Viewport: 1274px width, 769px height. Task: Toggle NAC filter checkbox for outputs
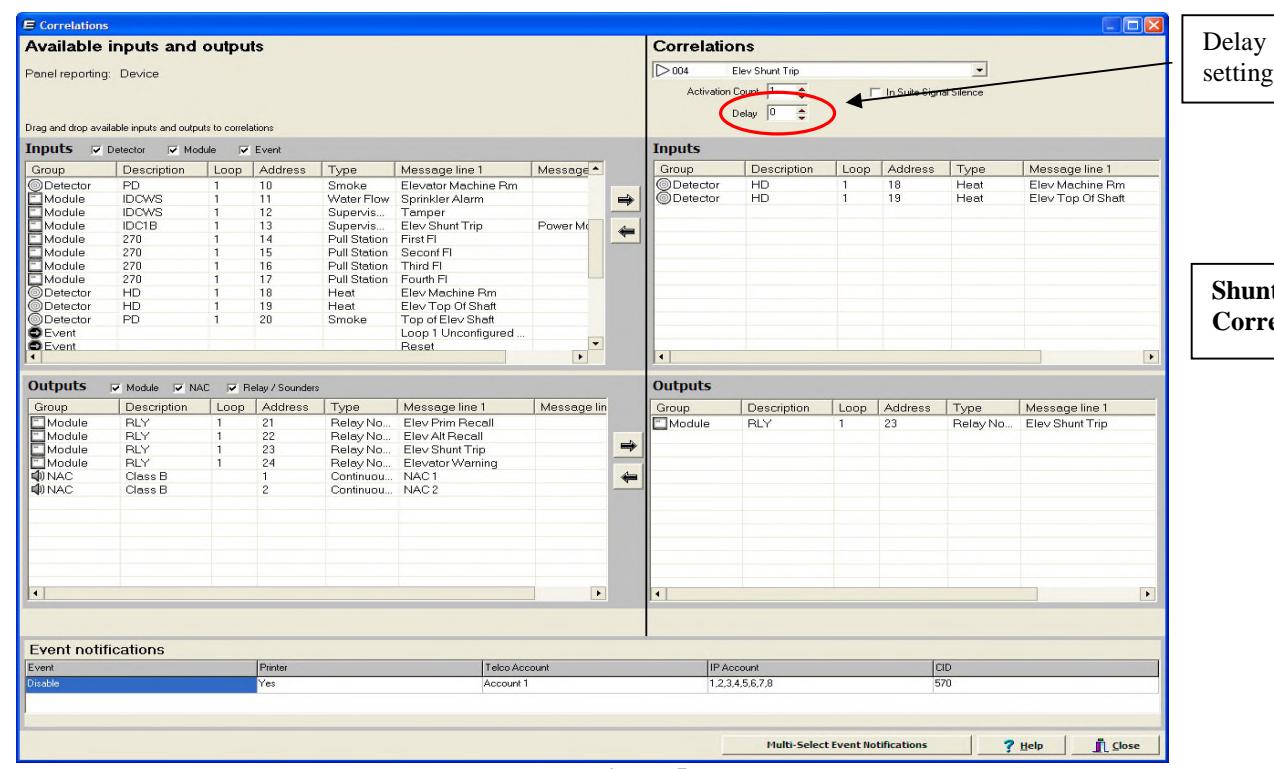click(x=180, y=387)
